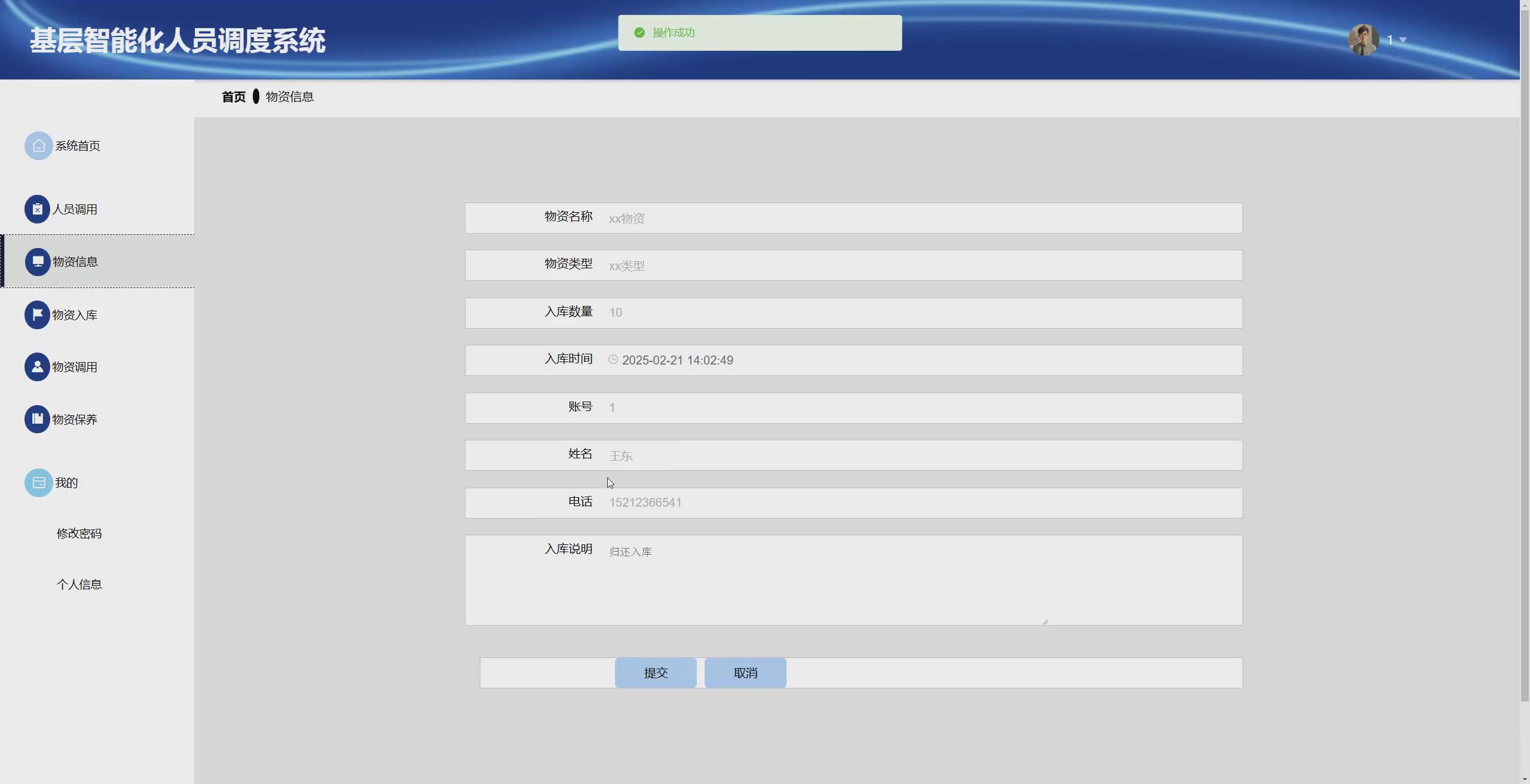Click the 物资信息 monitor icon
This screenshot has width=1530, height=784.
38,262
